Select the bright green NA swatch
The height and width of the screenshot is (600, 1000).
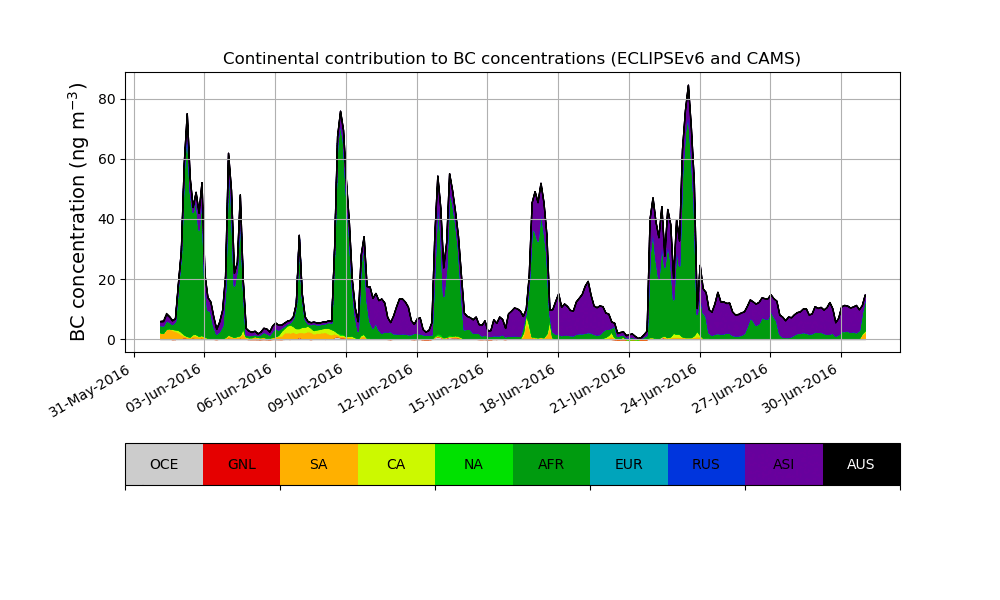(x=474, y=464)
